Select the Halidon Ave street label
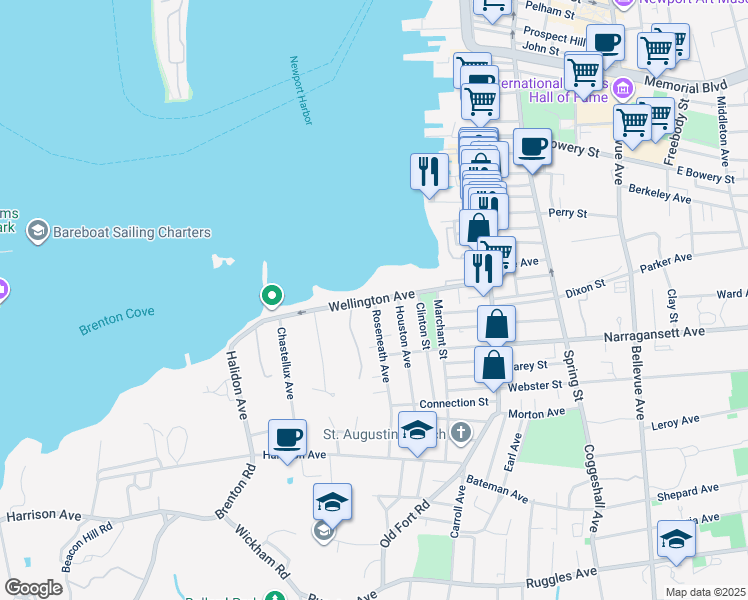This screenshot has height=600, width=748. click(237, 385)
